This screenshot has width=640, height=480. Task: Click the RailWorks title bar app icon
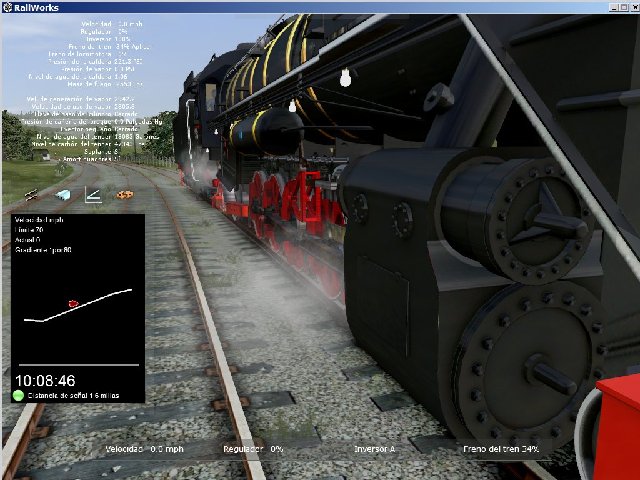[8, 7]
